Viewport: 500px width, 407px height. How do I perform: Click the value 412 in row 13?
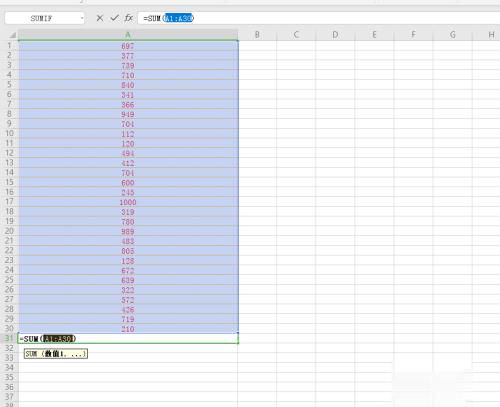click(x=128, y=163)
